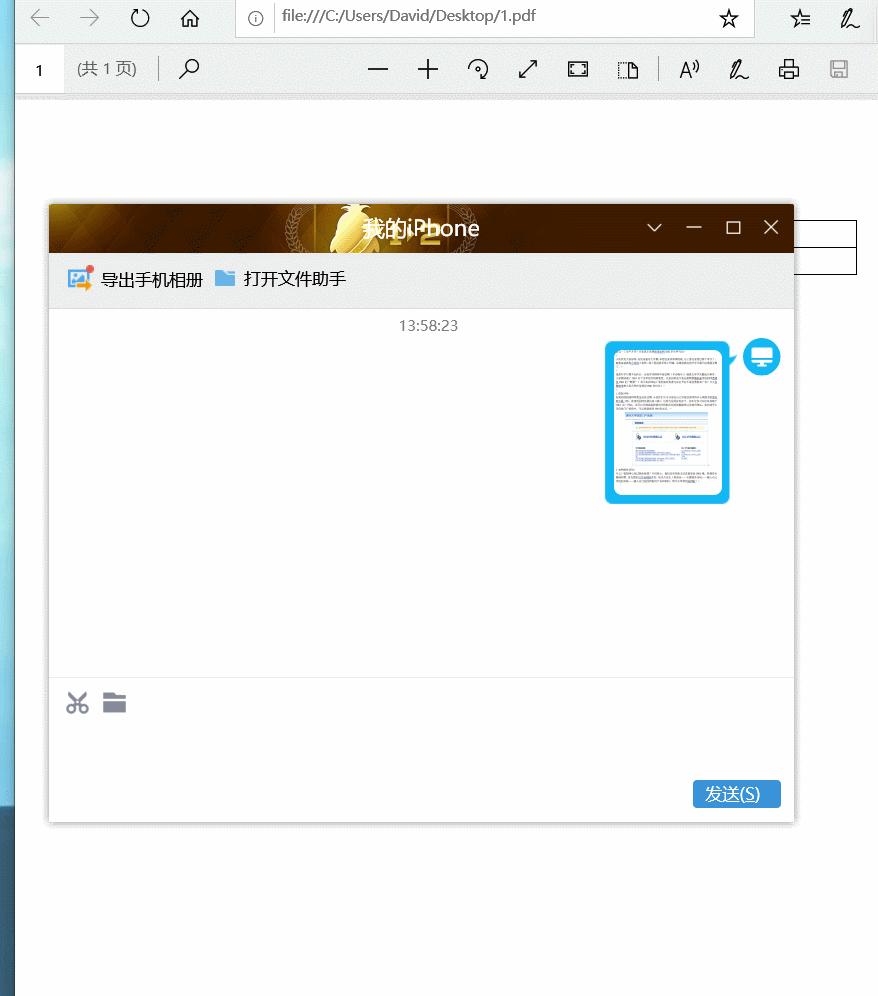The width and height of the screenshot is (878, 996).
Task: Open dropdown arrow in iPhone window title bar
Action: tap(654, 227)
